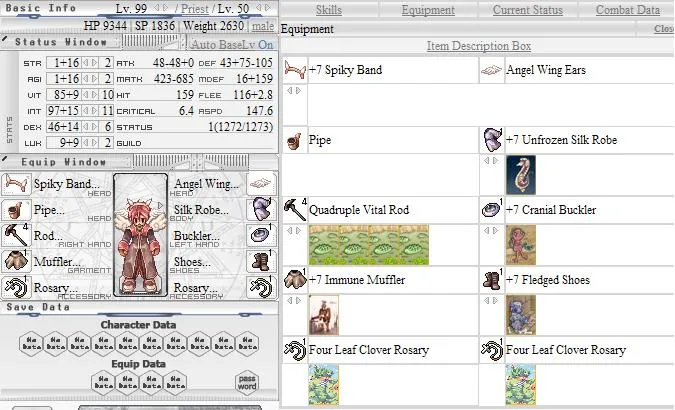Click the Angel Wing Ears icon in Equip Window
The width and height of the screenshot is (675, 410).
tap(259, 184)
